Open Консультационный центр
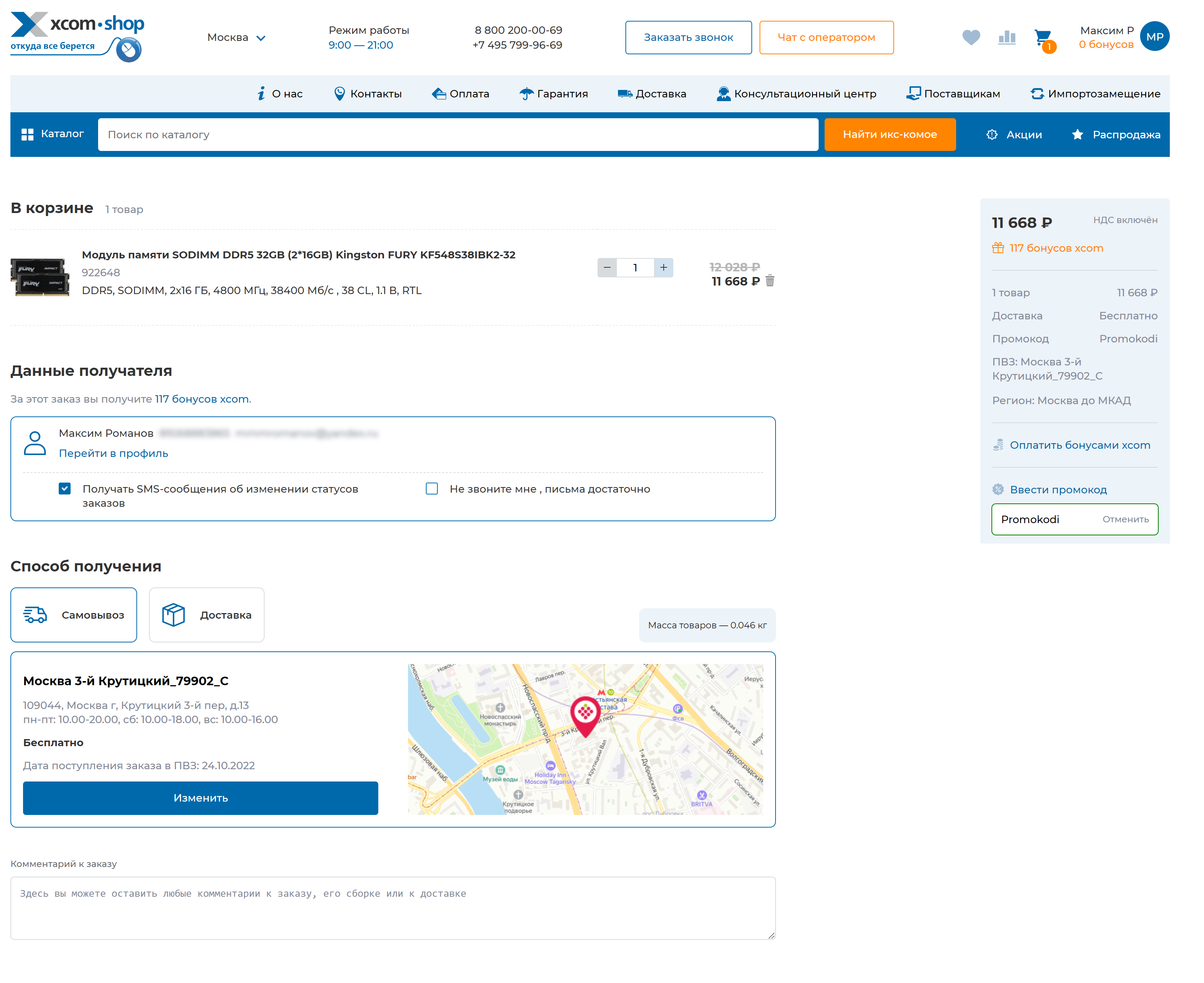1204x983 pixels. (x=796, y=93)
